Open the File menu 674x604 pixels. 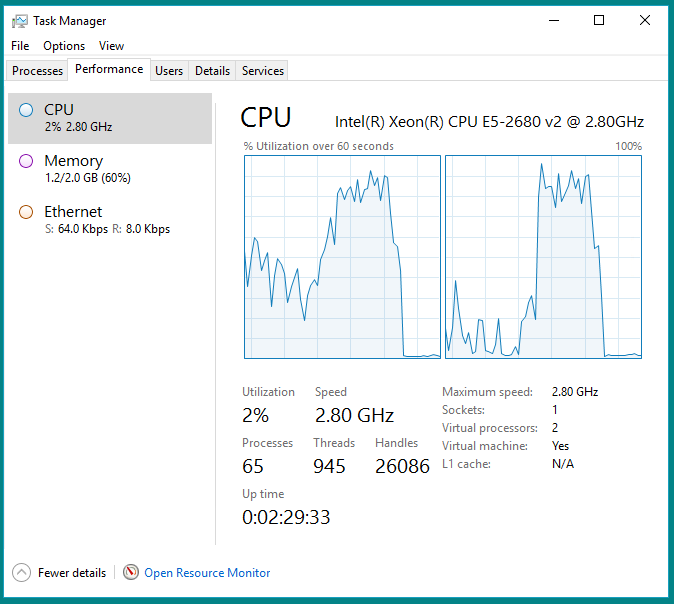tap(20, 46)
